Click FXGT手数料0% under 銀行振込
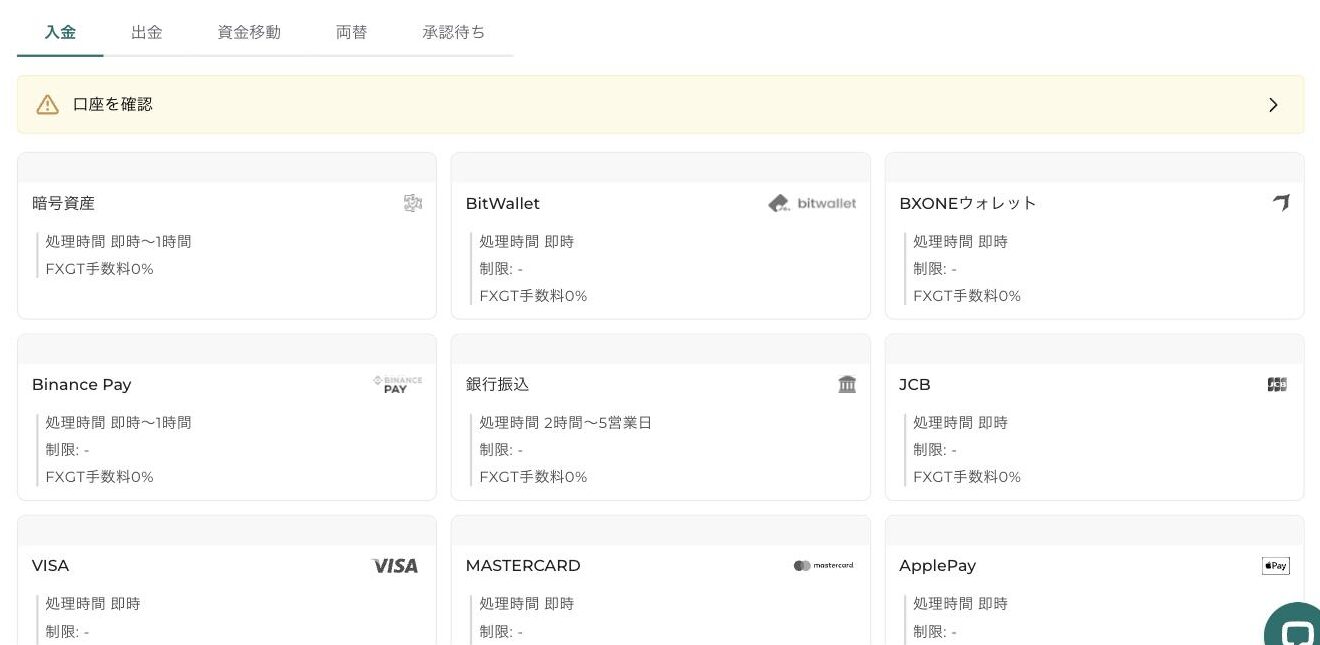The width and height of the screenshot is (1320, 645). (x=533, y=477)
